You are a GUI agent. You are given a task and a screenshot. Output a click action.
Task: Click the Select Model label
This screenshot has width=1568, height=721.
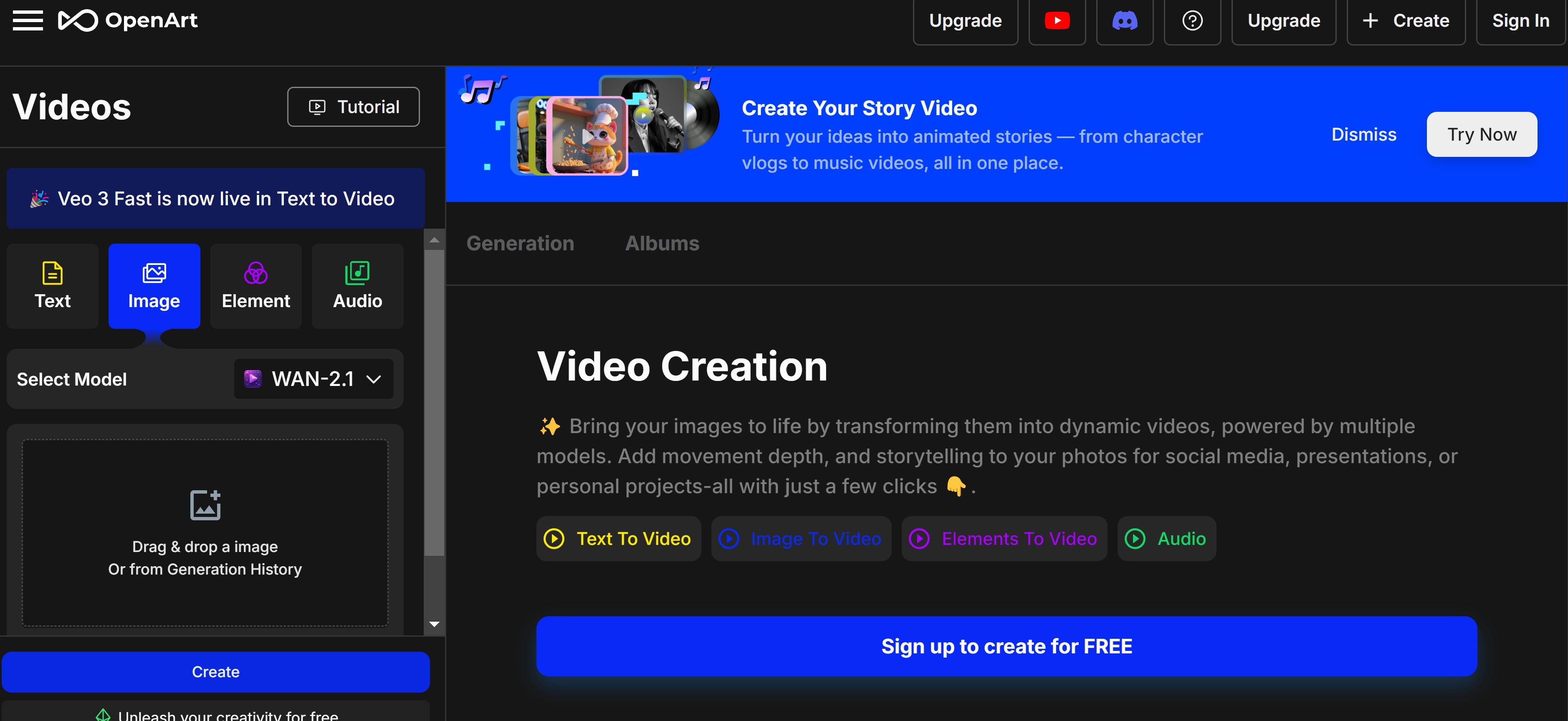point(72,379)
